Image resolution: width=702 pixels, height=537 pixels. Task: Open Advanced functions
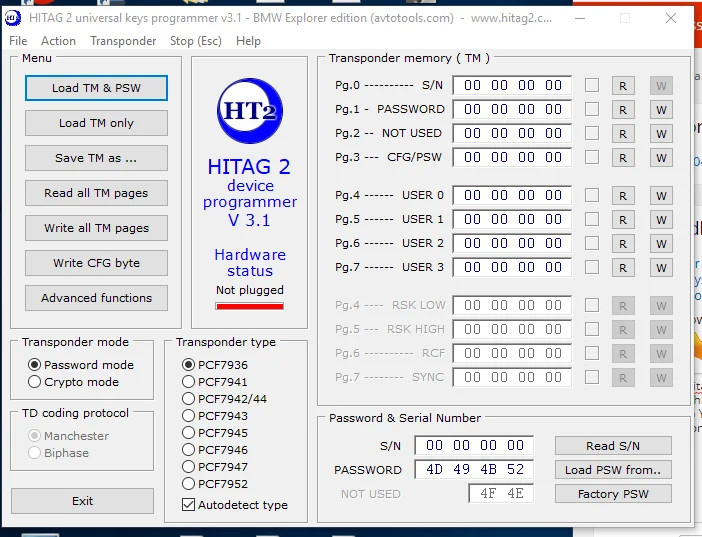point(96,297)
